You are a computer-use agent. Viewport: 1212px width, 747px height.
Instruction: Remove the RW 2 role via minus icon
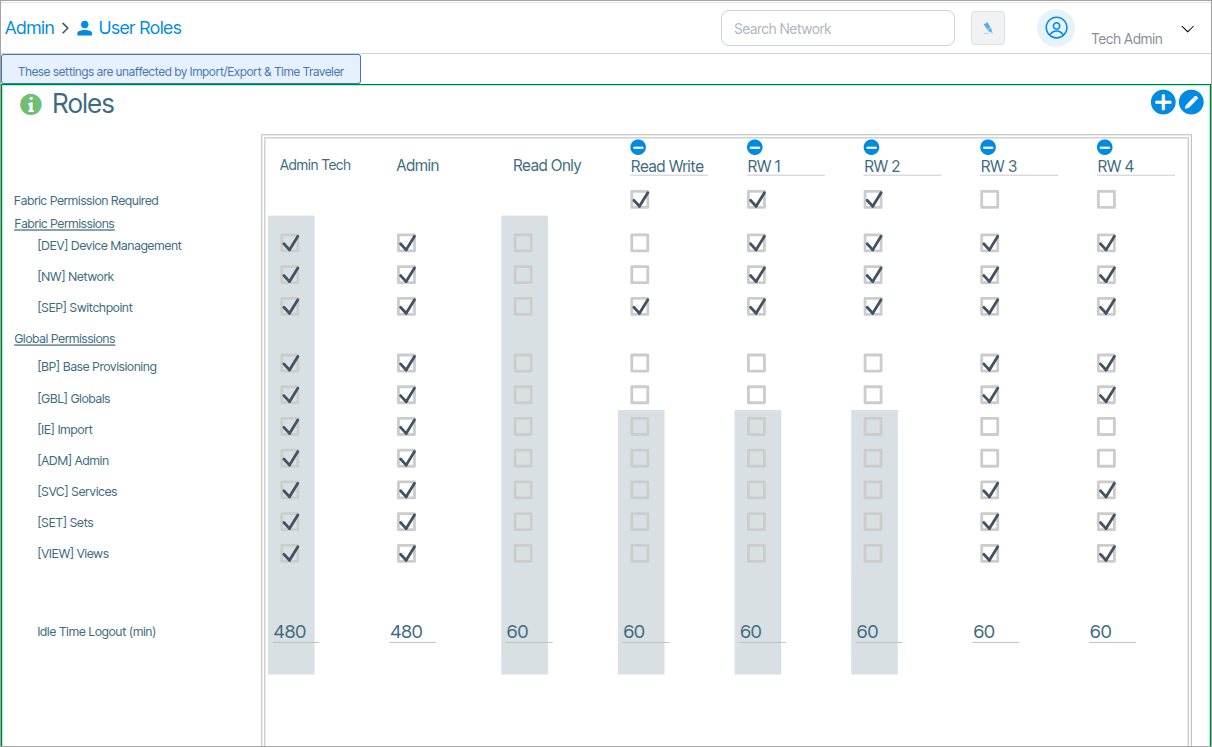[871, 147]
